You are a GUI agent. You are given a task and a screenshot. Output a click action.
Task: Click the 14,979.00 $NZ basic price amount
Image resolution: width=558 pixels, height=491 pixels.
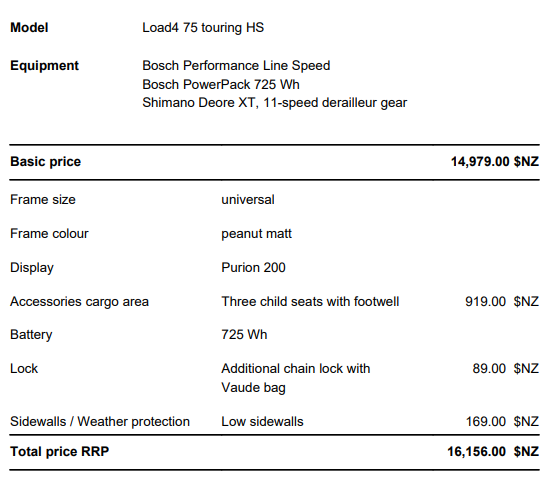click(495, 162)
